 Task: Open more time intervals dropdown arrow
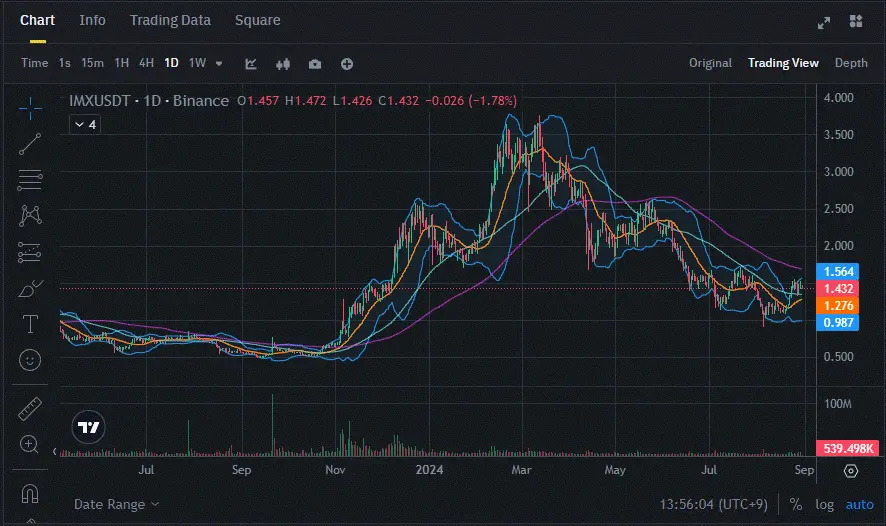pyautogui.click(x=219, y=63)
